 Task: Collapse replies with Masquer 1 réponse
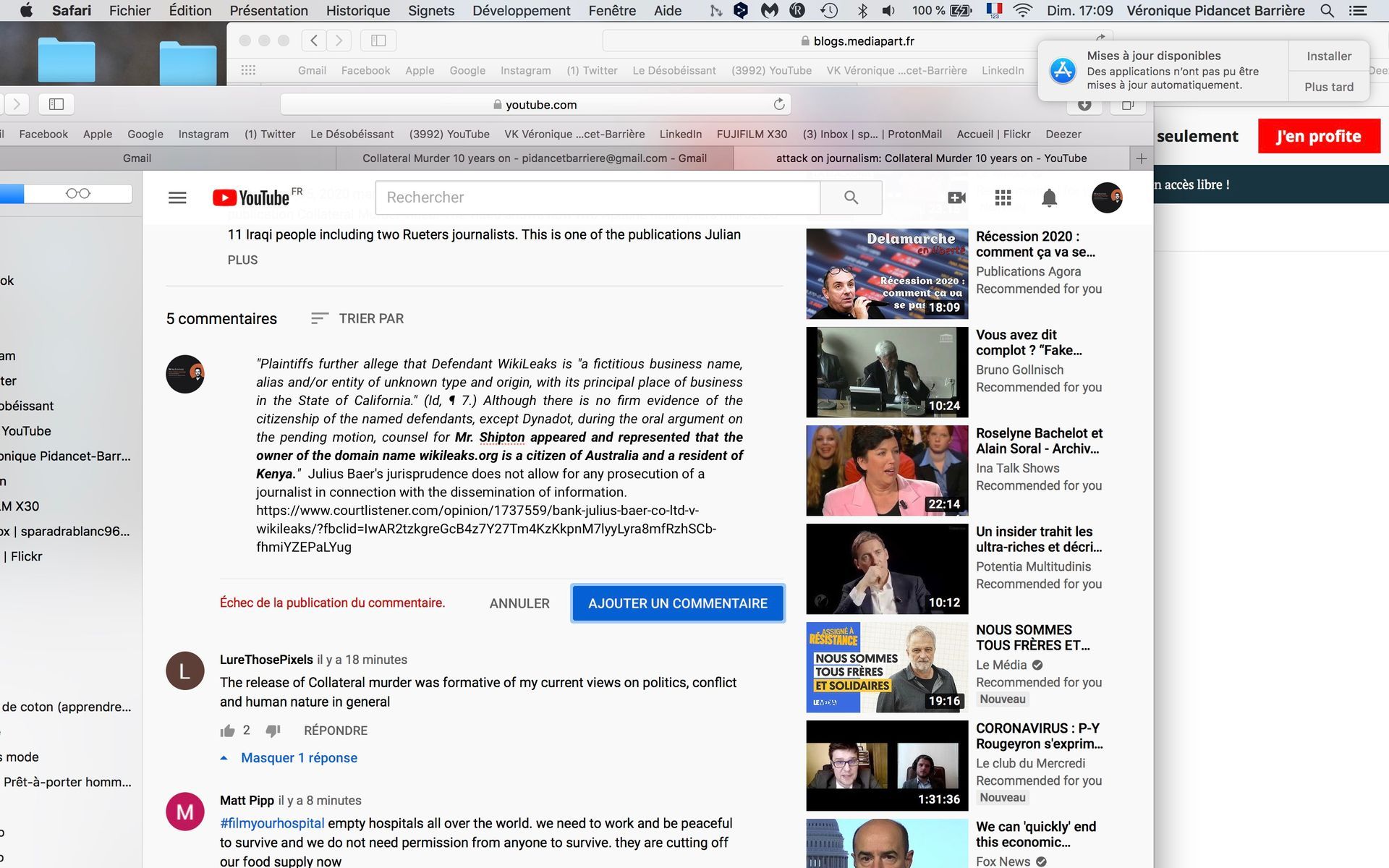click(299, 758)
